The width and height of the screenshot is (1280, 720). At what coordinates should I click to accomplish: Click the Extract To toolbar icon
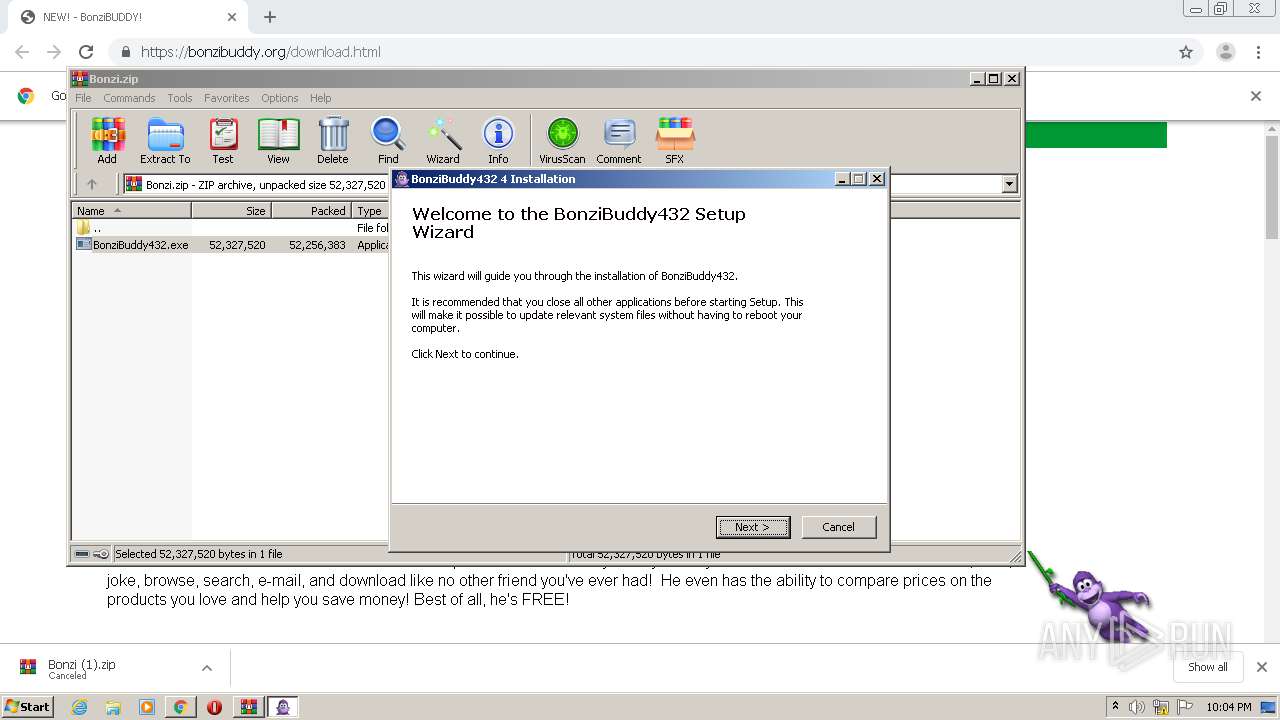pyautogui.click(x=165, y=140)
